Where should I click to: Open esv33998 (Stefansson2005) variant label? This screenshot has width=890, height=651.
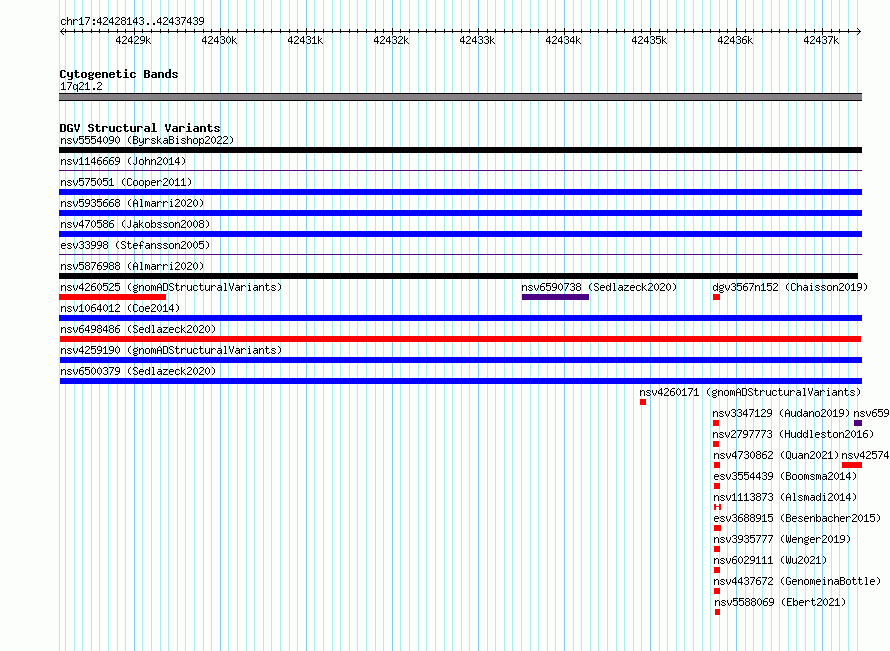coord(135,245)
